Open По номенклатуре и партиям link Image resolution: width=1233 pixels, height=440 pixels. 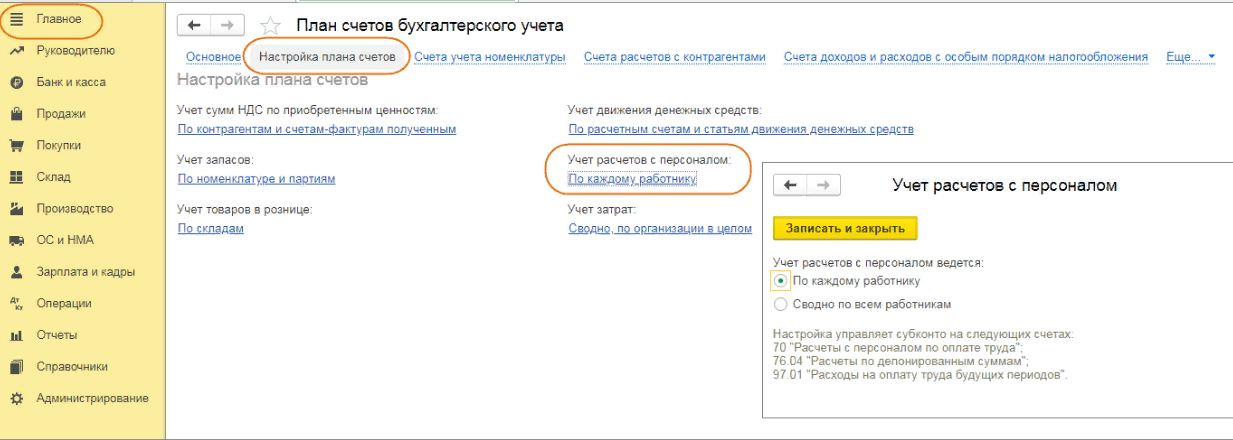coord(256,179)
